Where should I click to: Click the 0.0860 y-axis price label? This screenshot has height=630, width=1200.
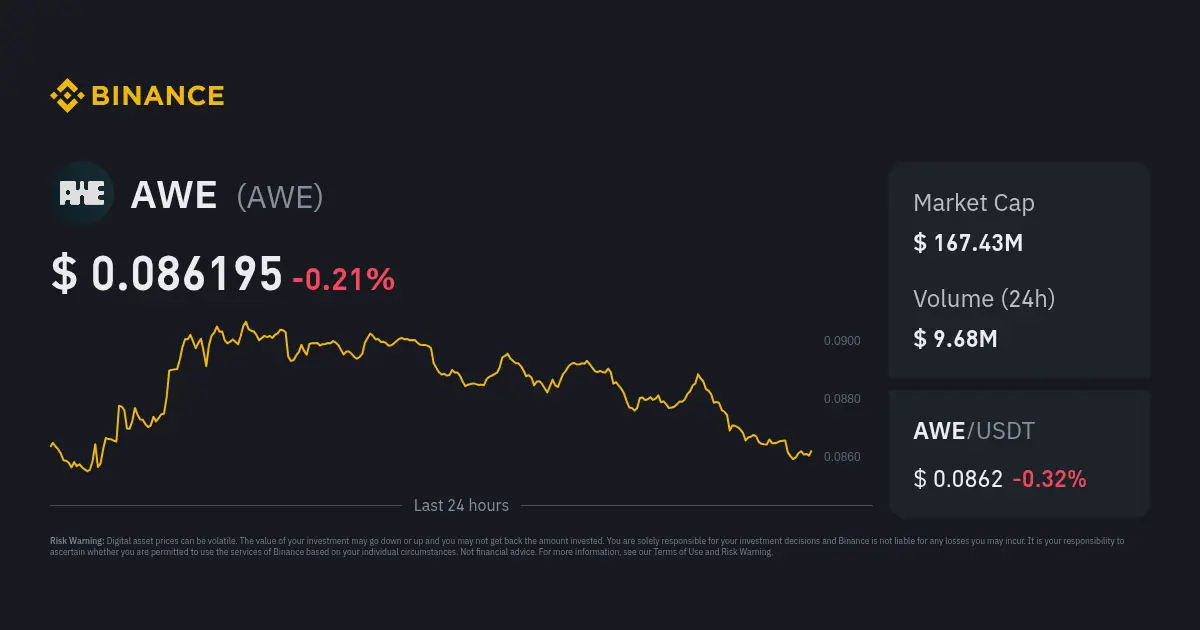coord(842,457)
